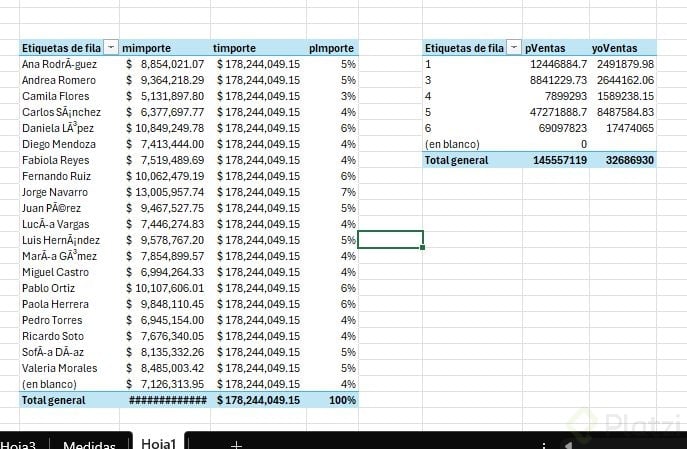Click the Camila Flores row label
Image resolution: width=687 pixels, height=449 pixels.
click(x=56, y=96)
